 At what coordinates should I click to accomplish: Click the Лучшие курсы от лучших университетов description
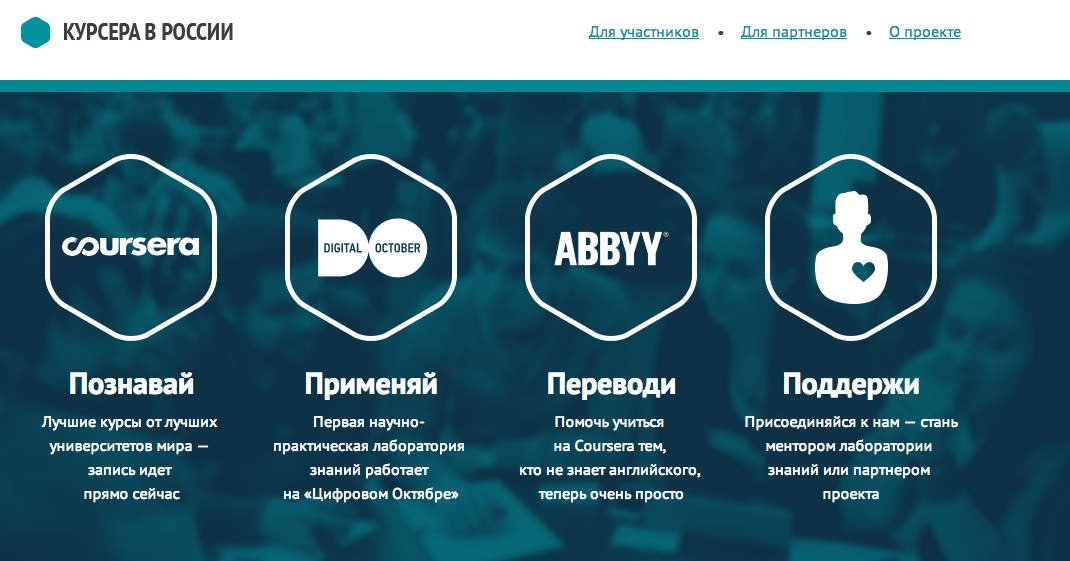coord(130,458)
